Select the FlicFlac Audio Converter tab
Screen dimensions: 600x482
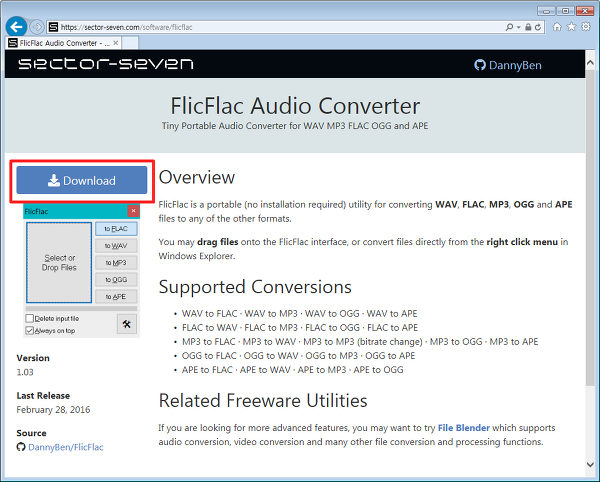[64, 43]
